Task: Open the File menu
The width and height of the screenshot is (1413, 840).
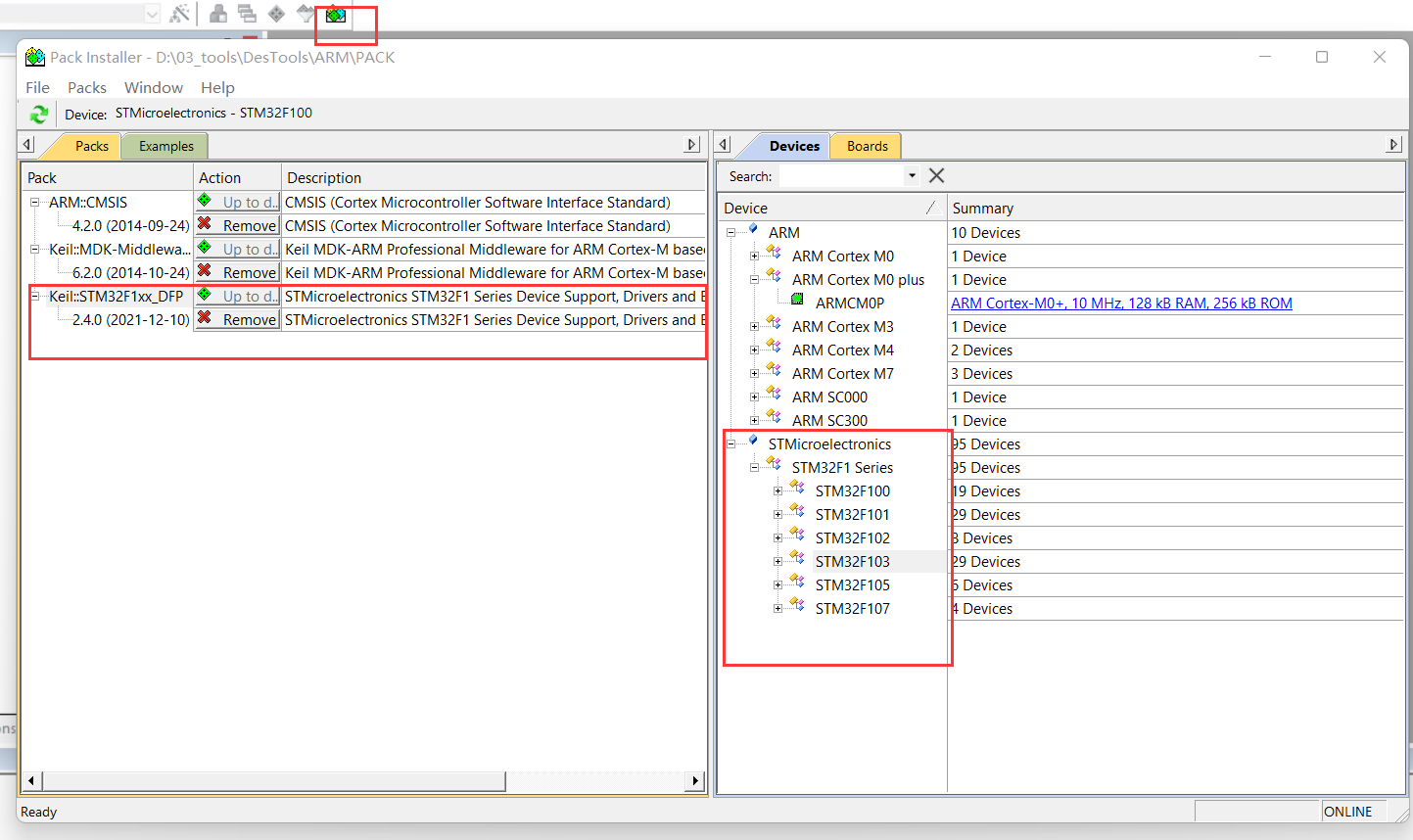Action: pos(37,87)
